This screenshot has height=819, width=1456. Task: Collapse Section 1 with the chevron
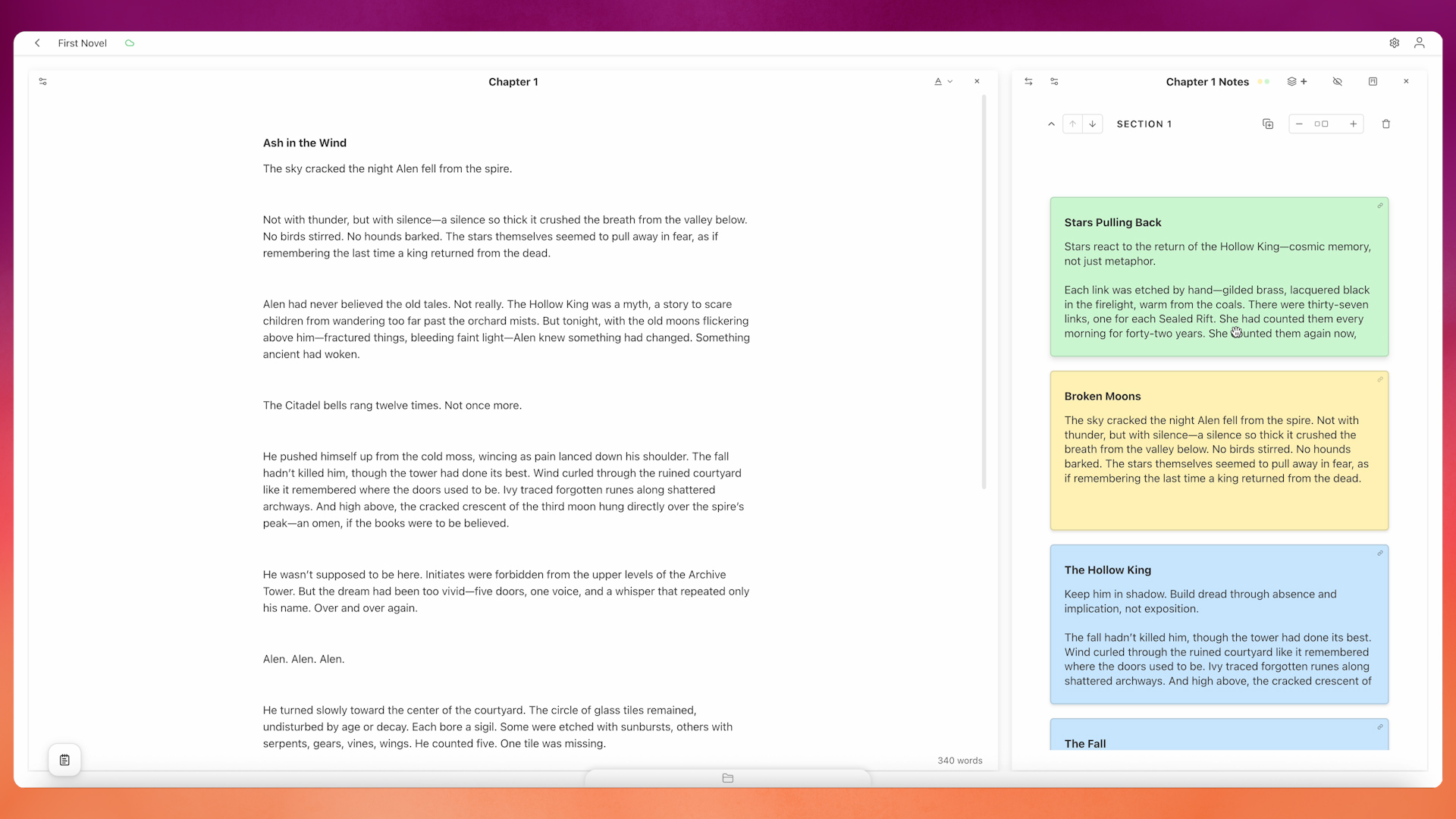coord(1051,124)
